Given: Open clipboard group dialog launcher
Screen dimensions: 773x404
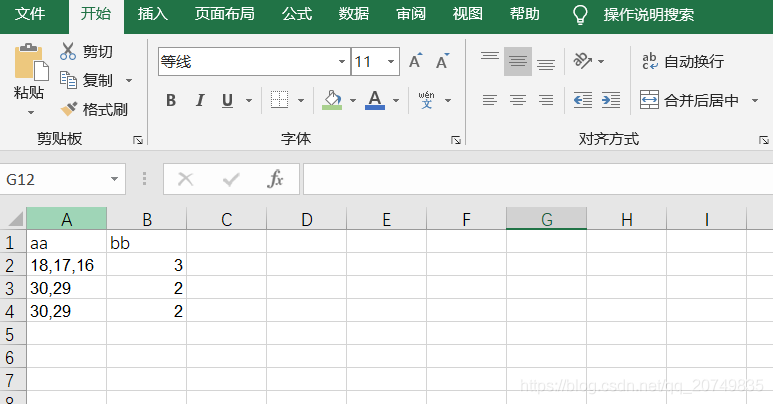Looking at the screenshot, I should (x=138, y=140).
